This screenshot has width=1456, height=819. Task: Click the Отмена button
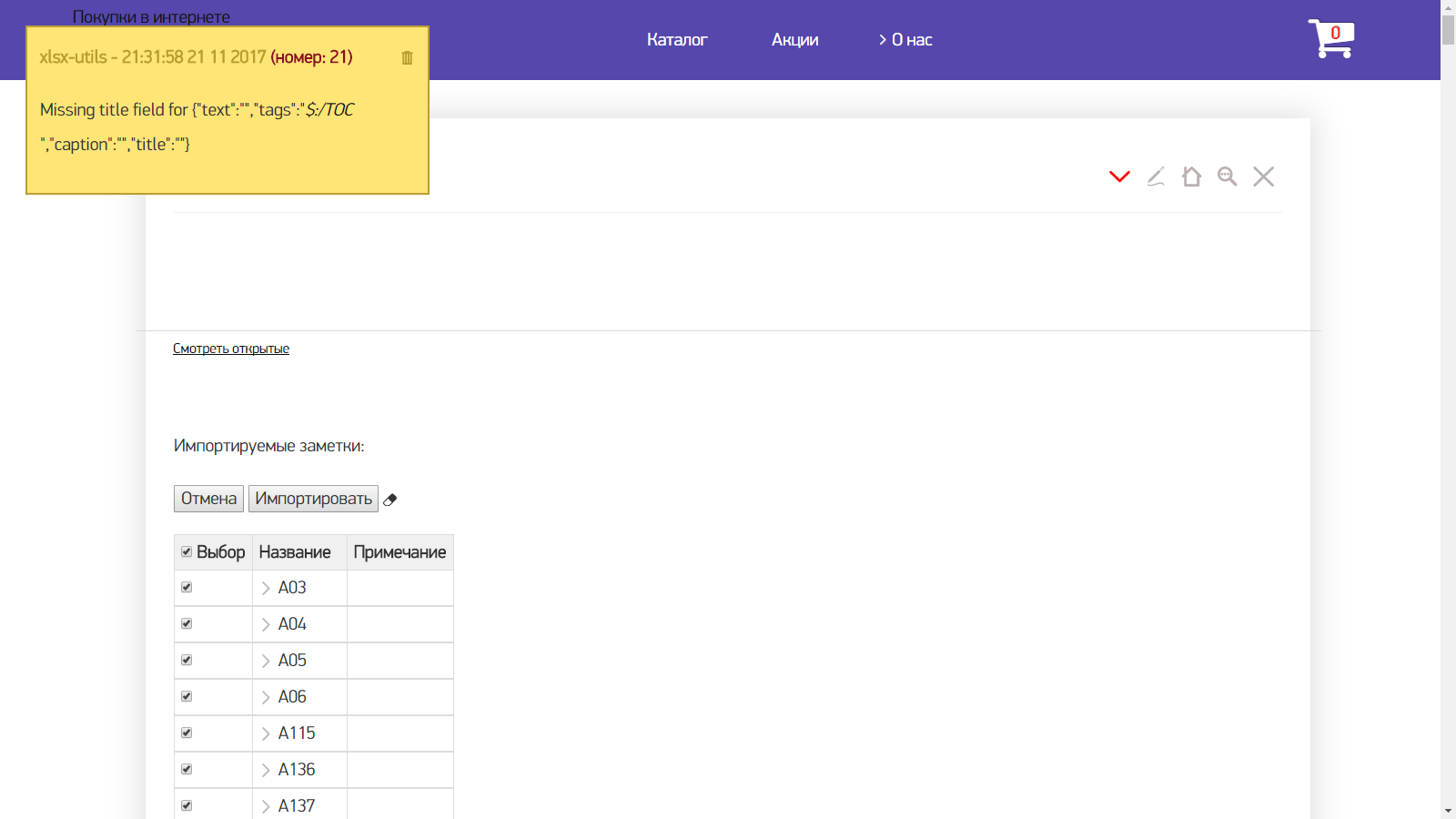coord(208,499)
